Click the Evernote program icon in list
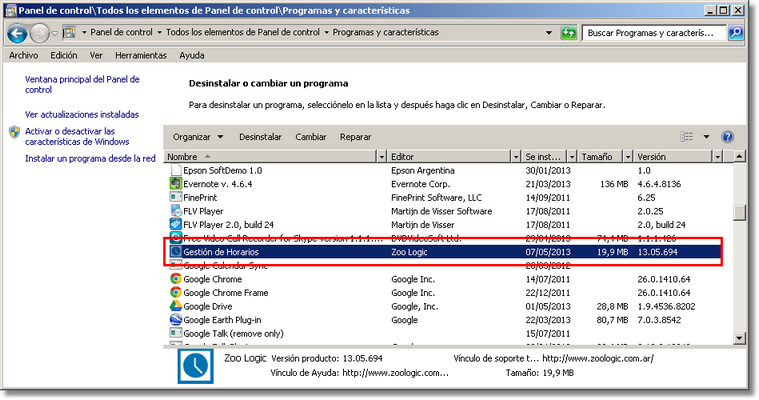Image resolution: width=759 pixels, height=400 pixels. coord(175,184)
